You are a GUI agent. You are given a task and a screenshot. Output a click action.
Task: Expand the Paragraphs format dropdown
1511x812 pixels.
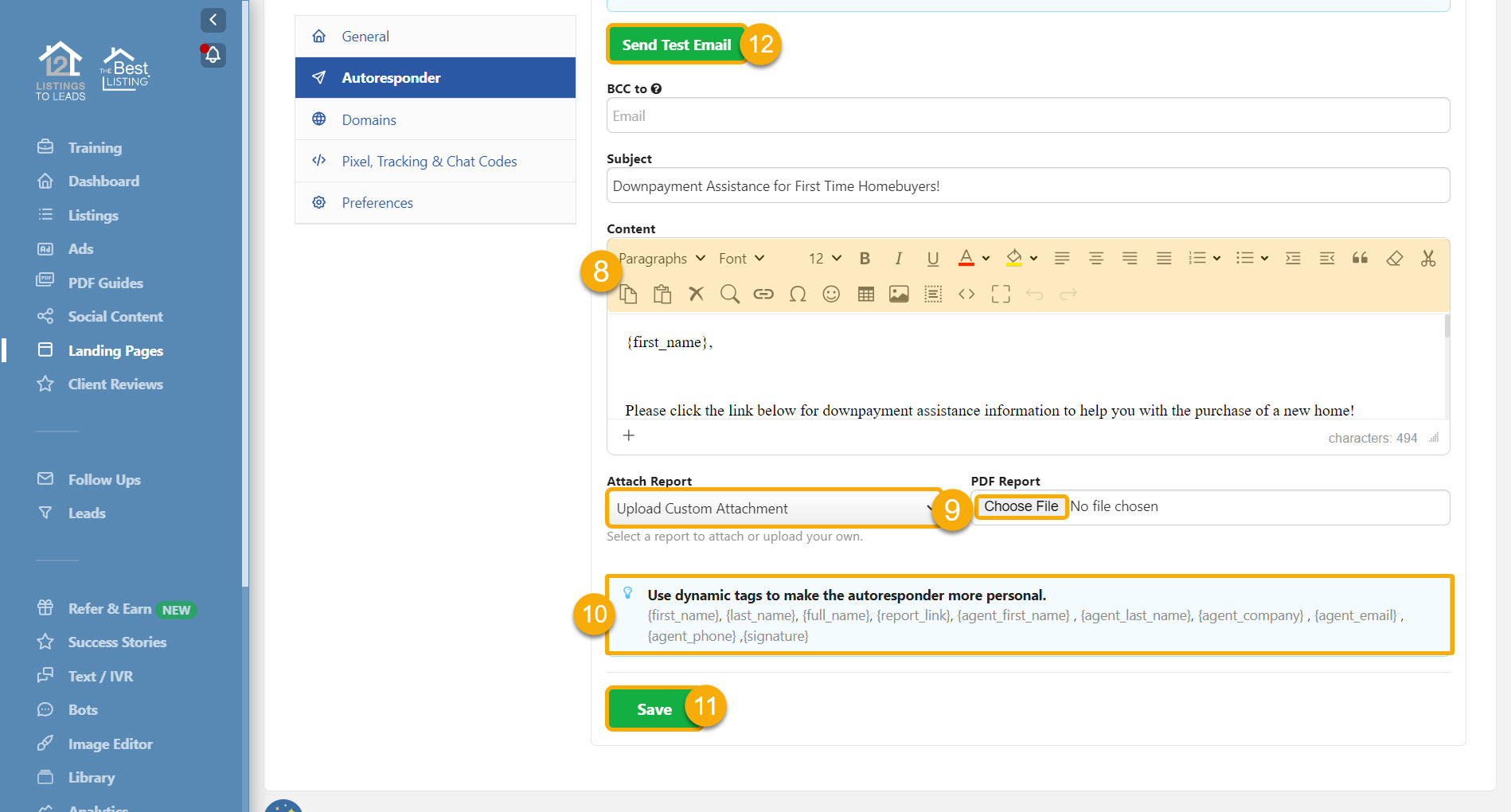tap(662, 259)
